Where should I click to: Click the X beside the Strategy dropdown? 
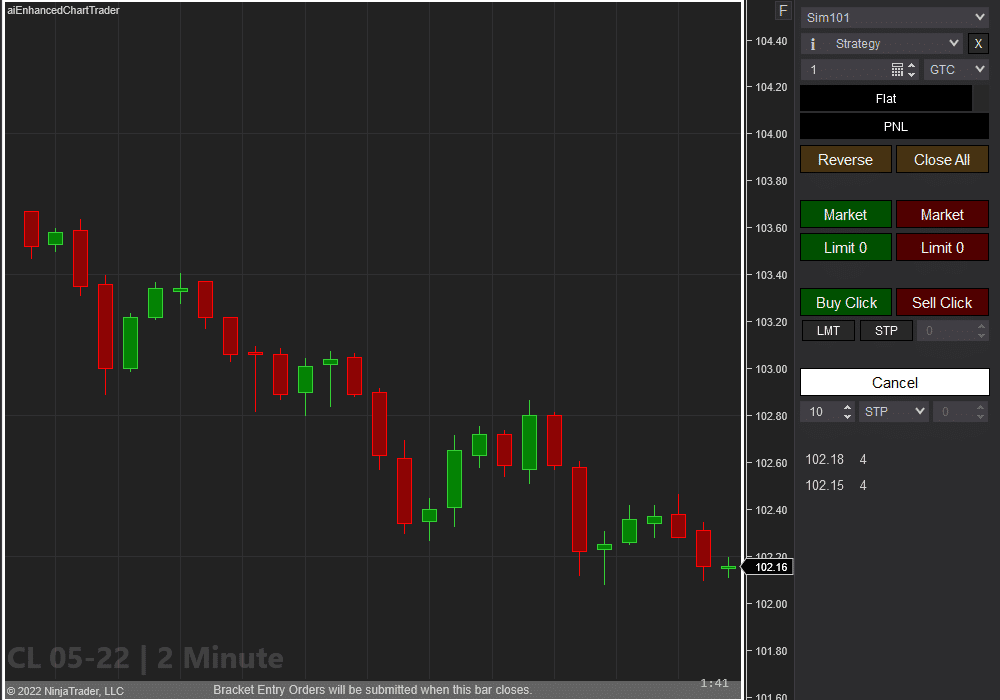[x=977, y=43]
